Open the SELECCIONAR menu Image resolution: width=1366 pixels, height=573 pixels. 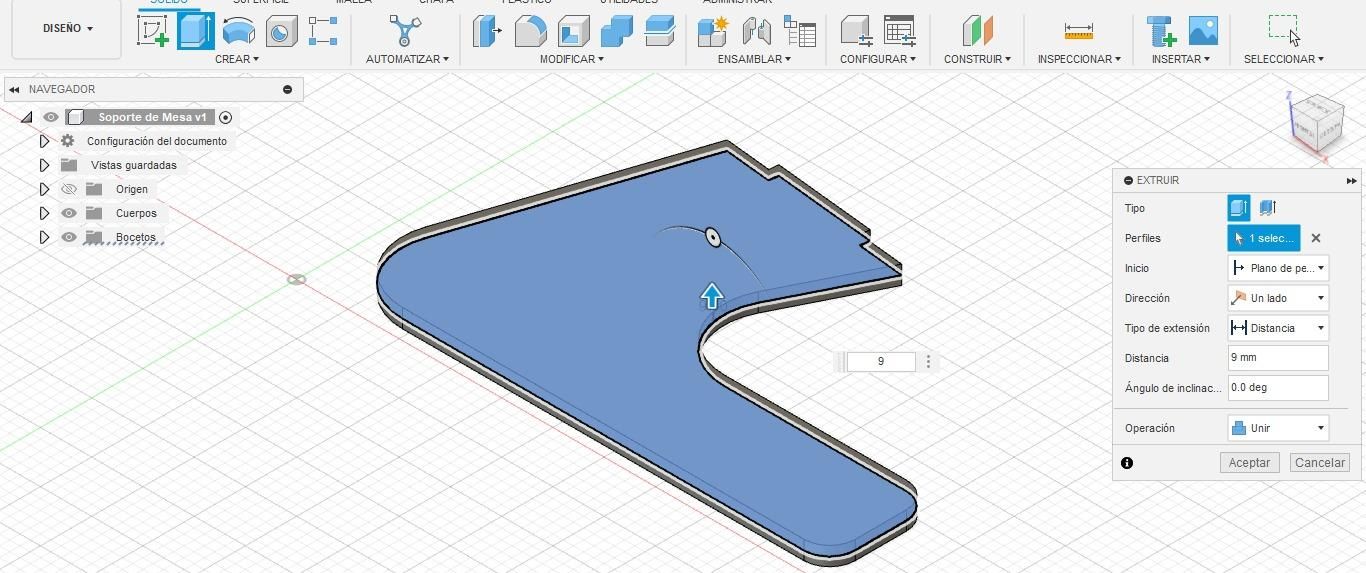pos(1284,59)
